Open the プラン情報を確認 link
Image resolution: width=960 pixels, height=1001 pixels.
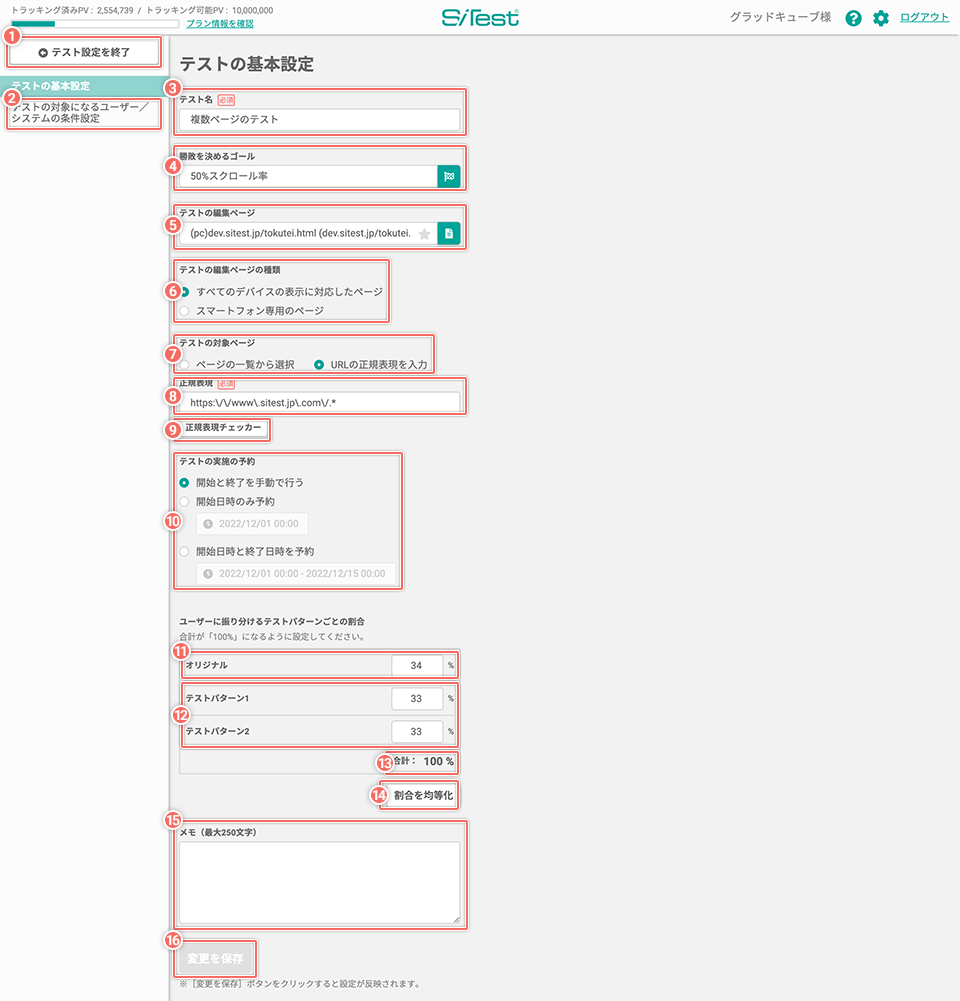[220, 24]
